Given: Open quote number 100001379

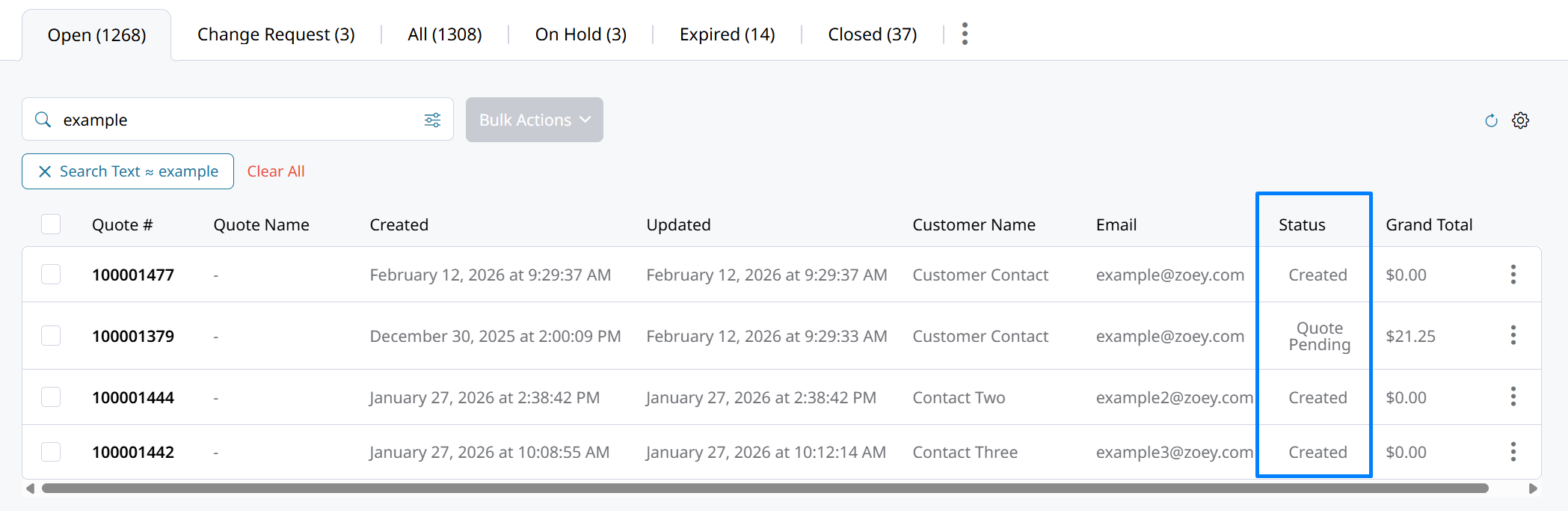Looking at the screenshot, I should (133, 336).
